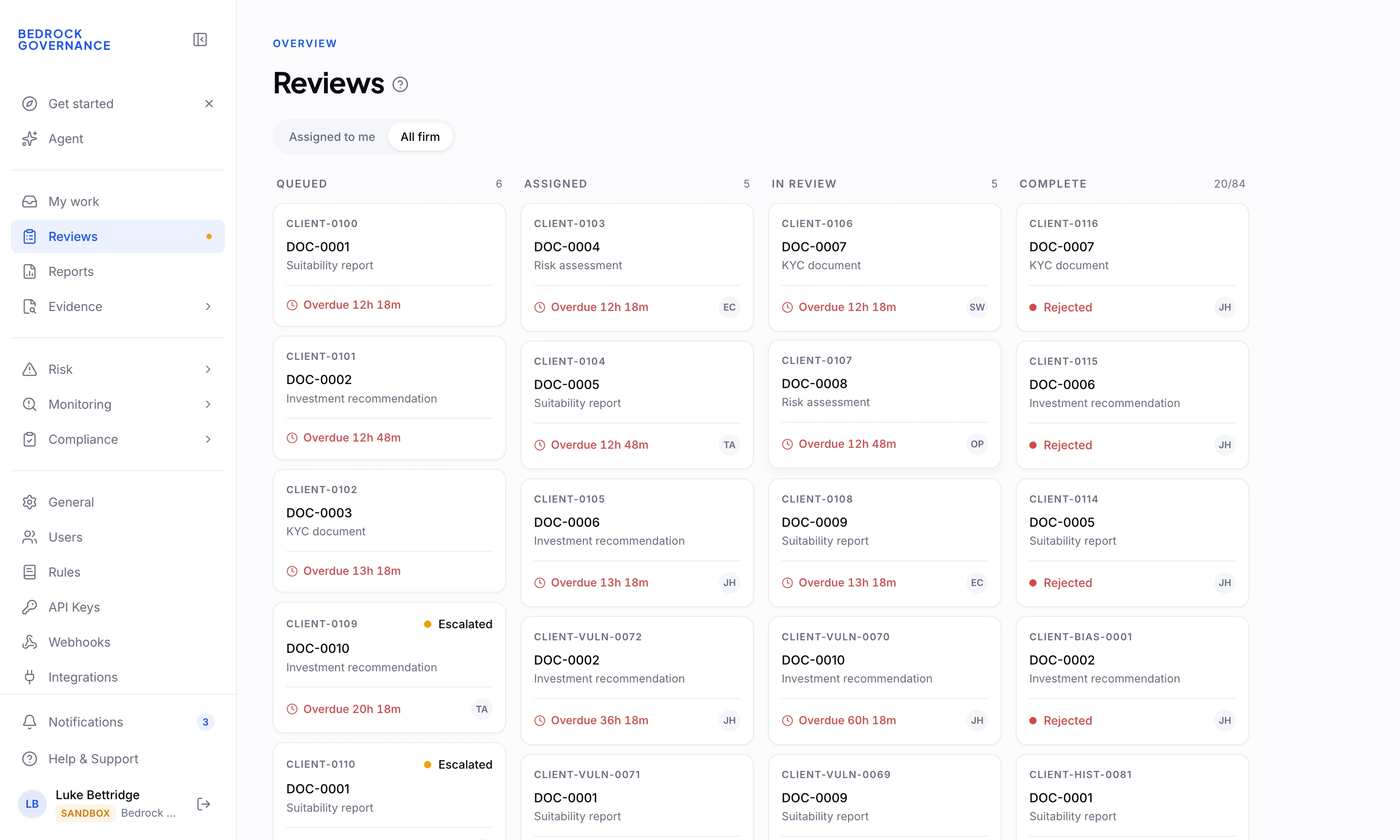Click the Reviews clipboard icon
Viewport: 1400px width, 840px height.
[30, 236]
